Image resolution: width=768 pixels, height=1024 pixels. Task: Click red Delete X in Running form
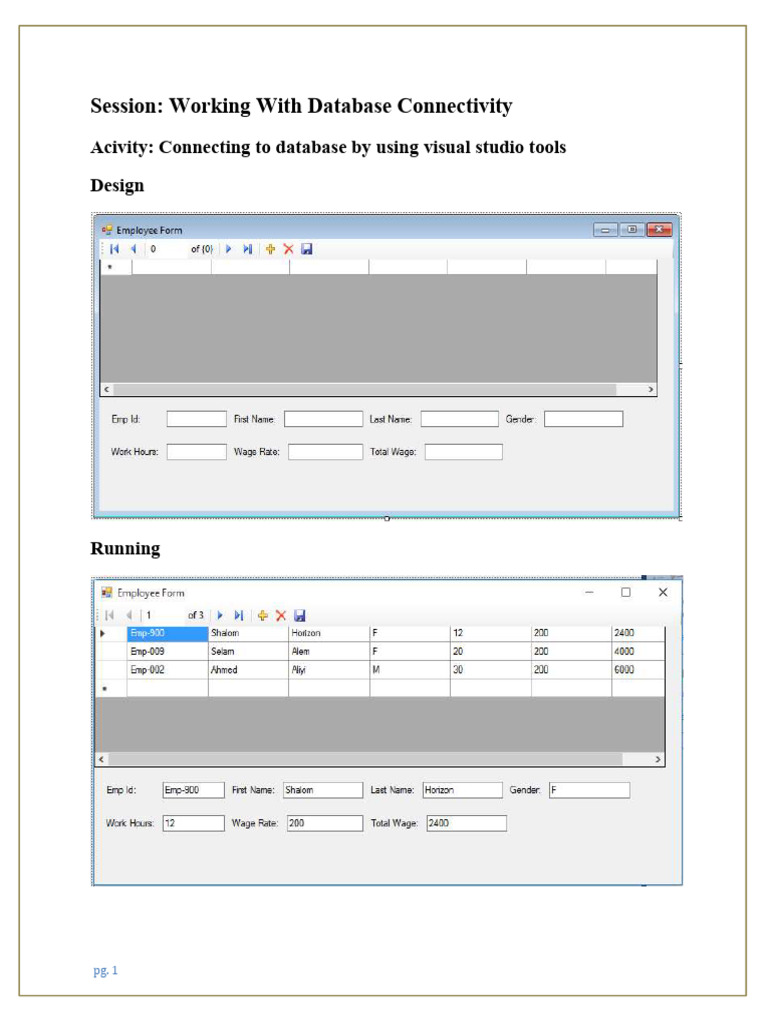tap(281, 615)
